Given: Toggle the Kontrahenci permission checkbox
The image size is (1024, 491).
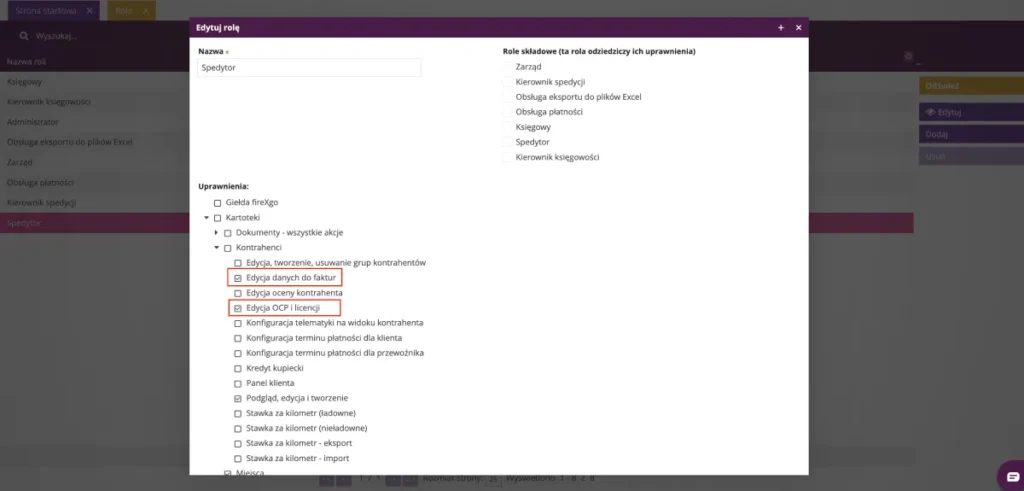Looking at the screenshot, I should coord(228,248).
